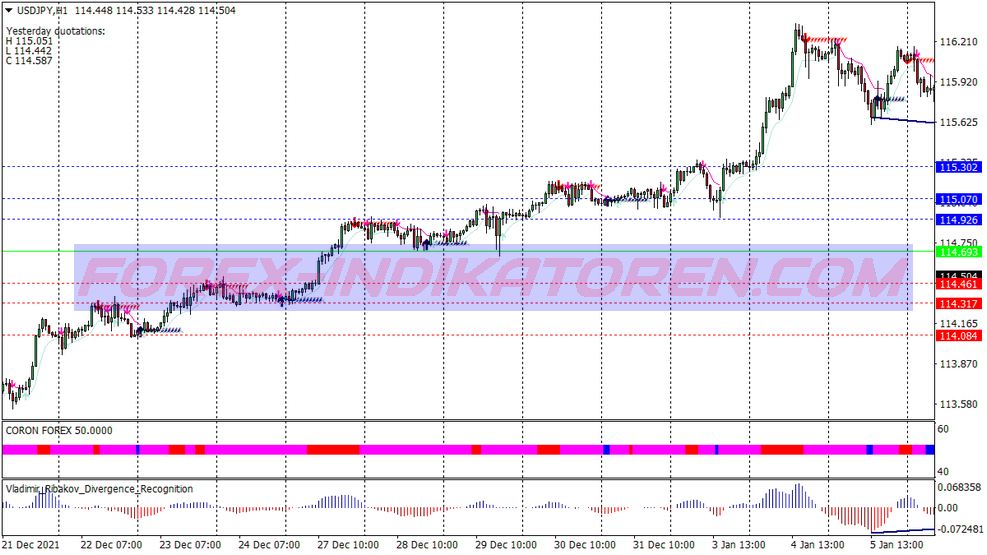Select the red 114.084 price level label
Screen dimensions: 987x555
[959, 336]
